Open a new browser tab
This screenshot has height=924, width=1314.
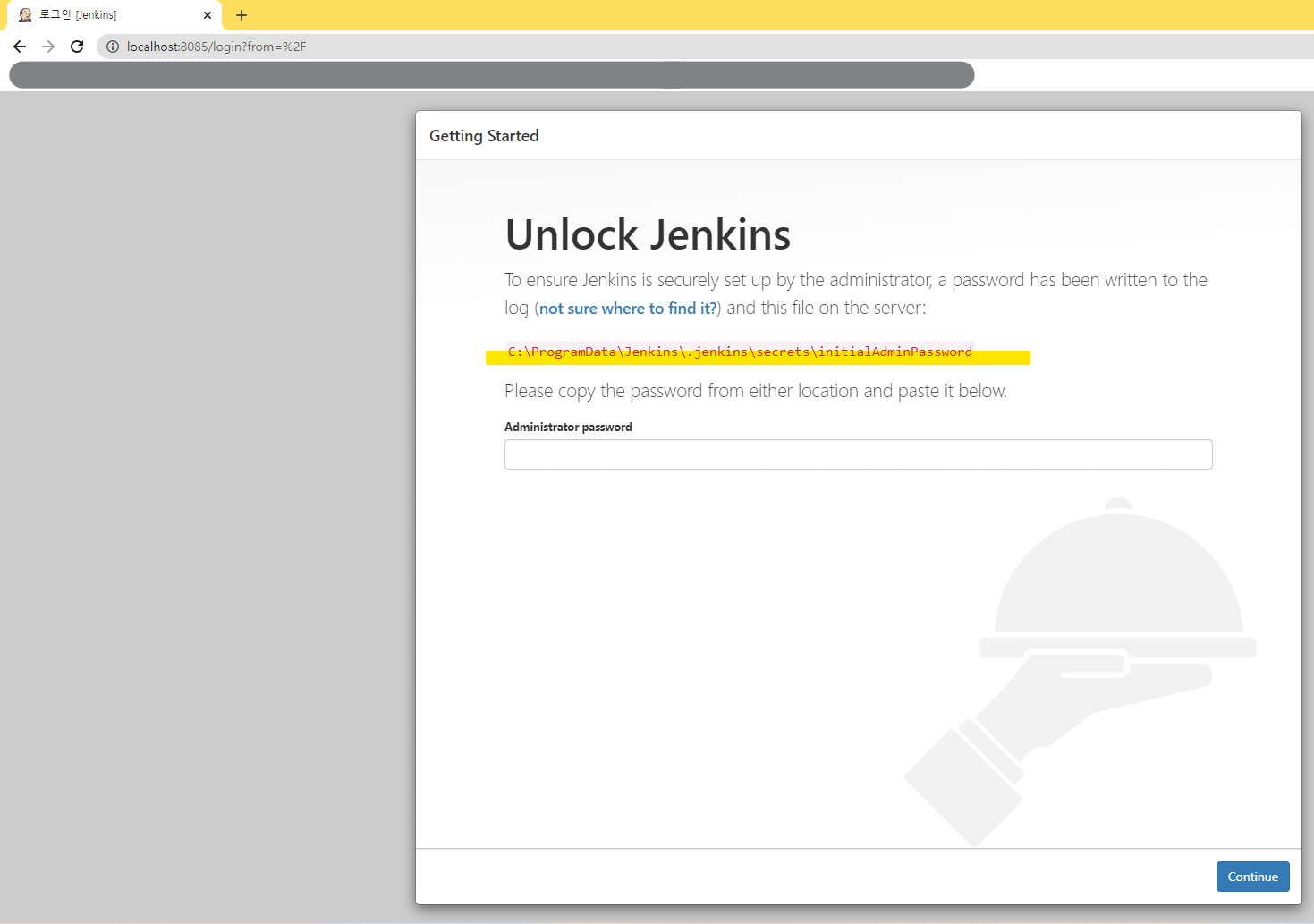(242, 15)
